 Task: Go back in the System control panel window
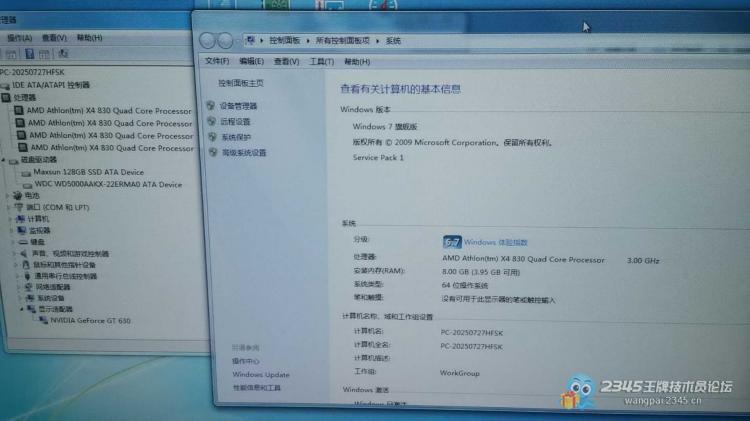tap(208, 41)
